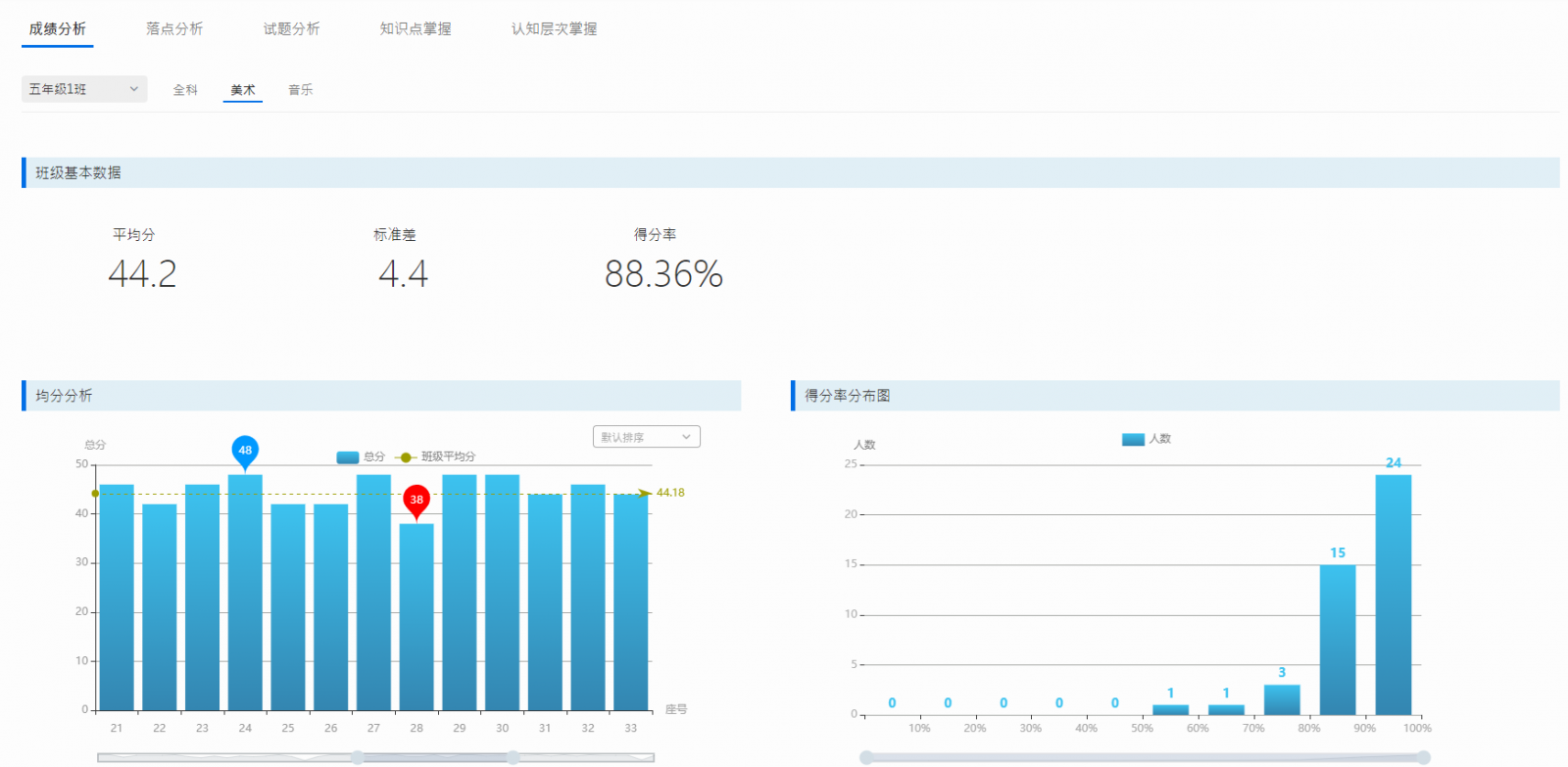
Task: Click the arrow at the end of the 44.18 average line
Action: (x=644, y=493)
